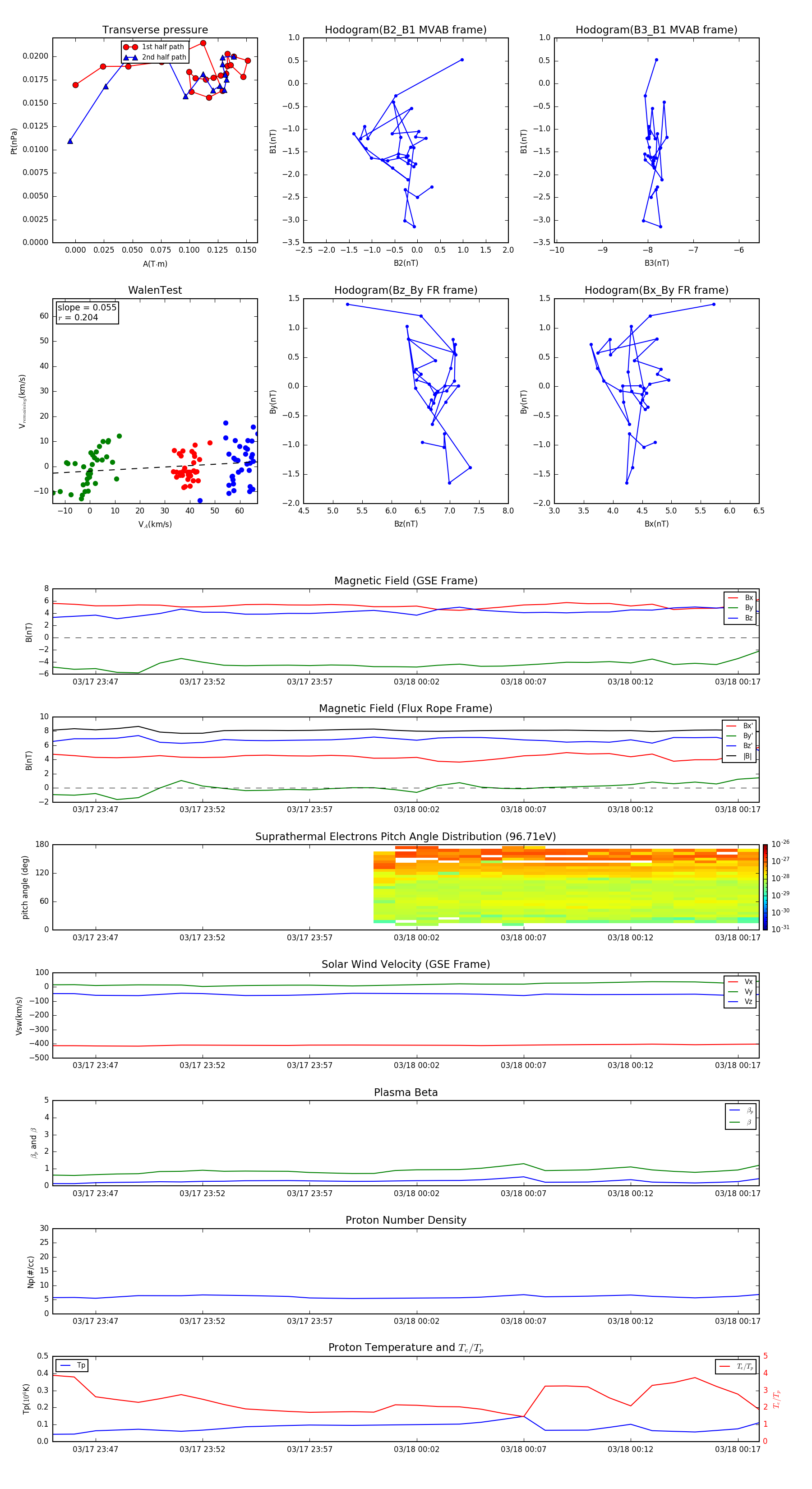Click the "Vy" velocity legend entry
This screenshot has width=812, height=1489.
(740, 991)
